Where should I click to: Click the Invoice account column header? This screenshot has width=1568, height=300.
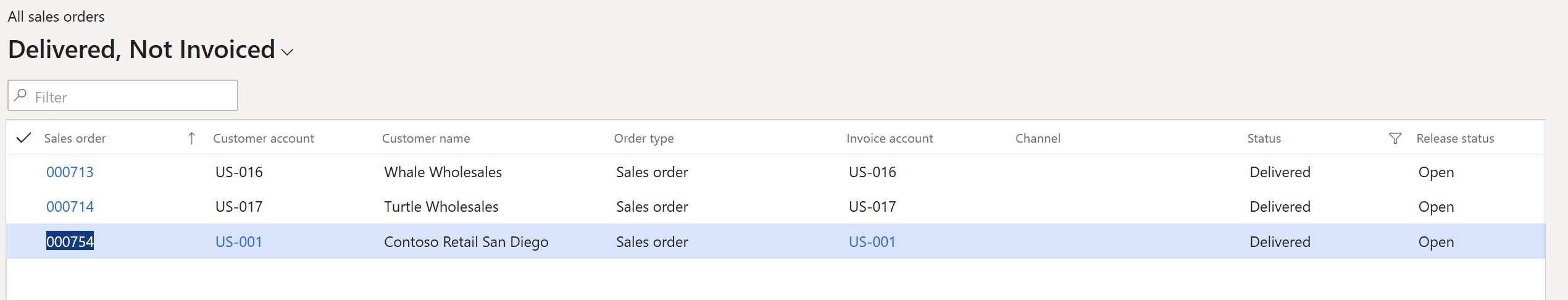coord(890,138)
